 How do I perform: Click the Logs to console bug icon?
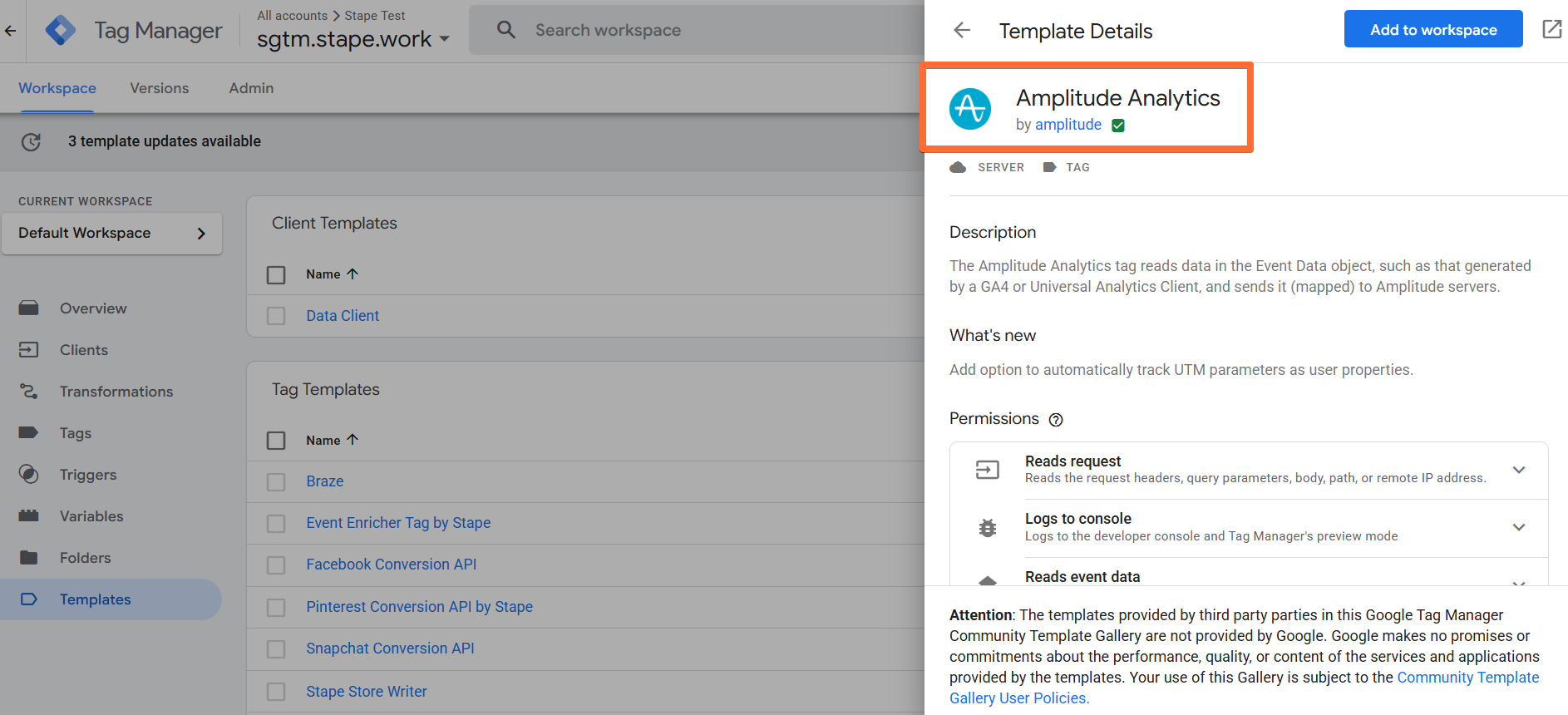(988, 528)
